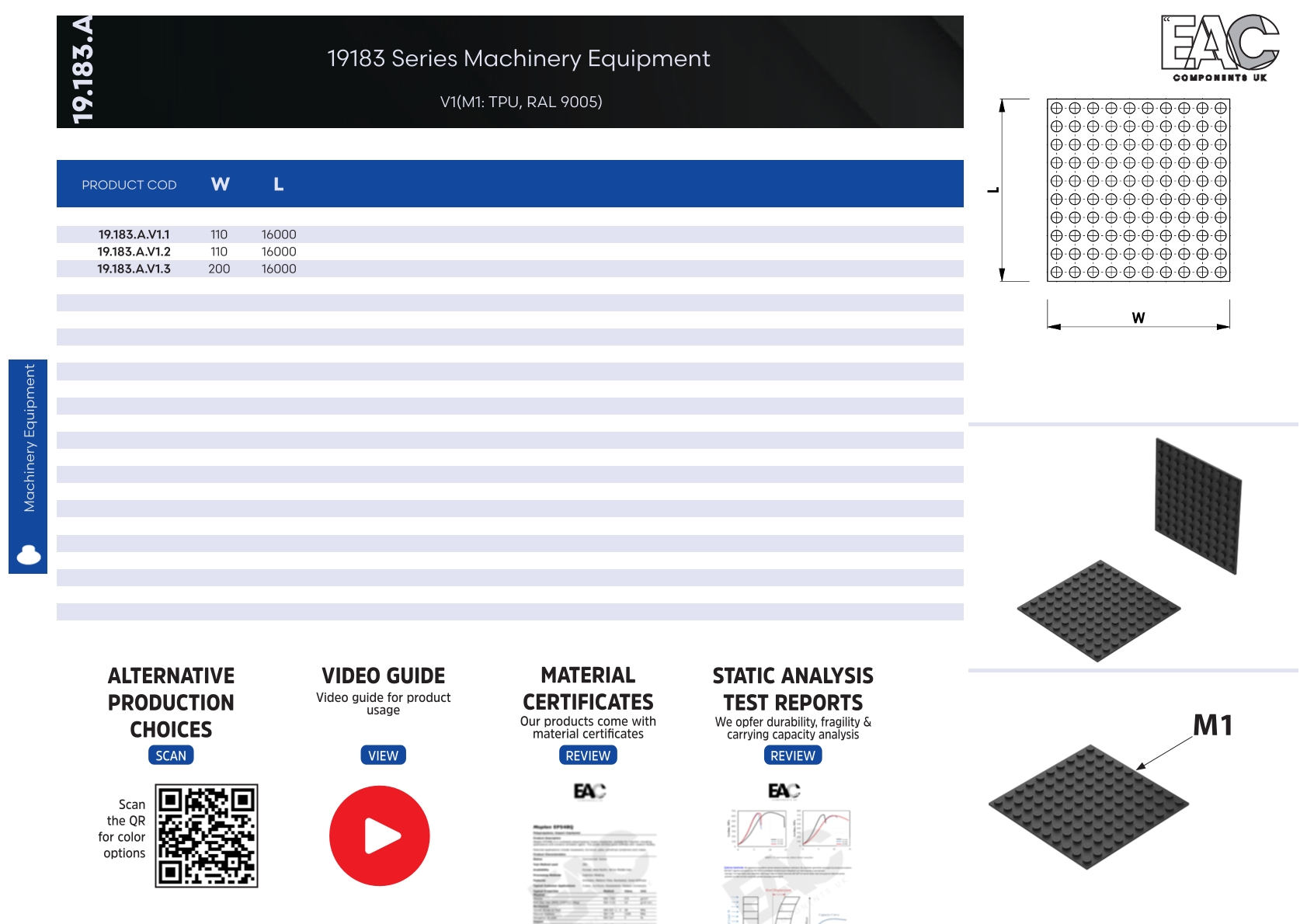Click the 3D mat render labeled M1

pos(1089,807)
